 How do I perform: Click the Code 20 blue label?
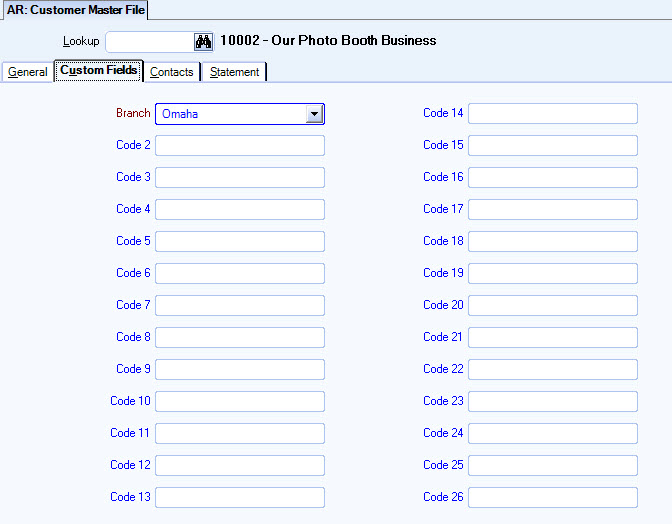pos(443,305)
